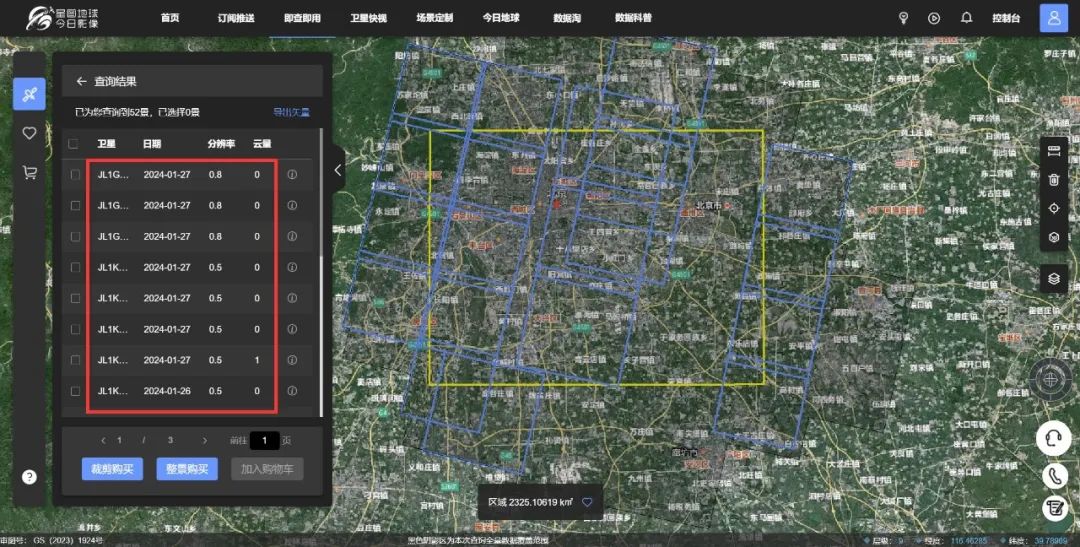
Task: Open the shopping cart icon in sidebar
Action: [29, 172]
